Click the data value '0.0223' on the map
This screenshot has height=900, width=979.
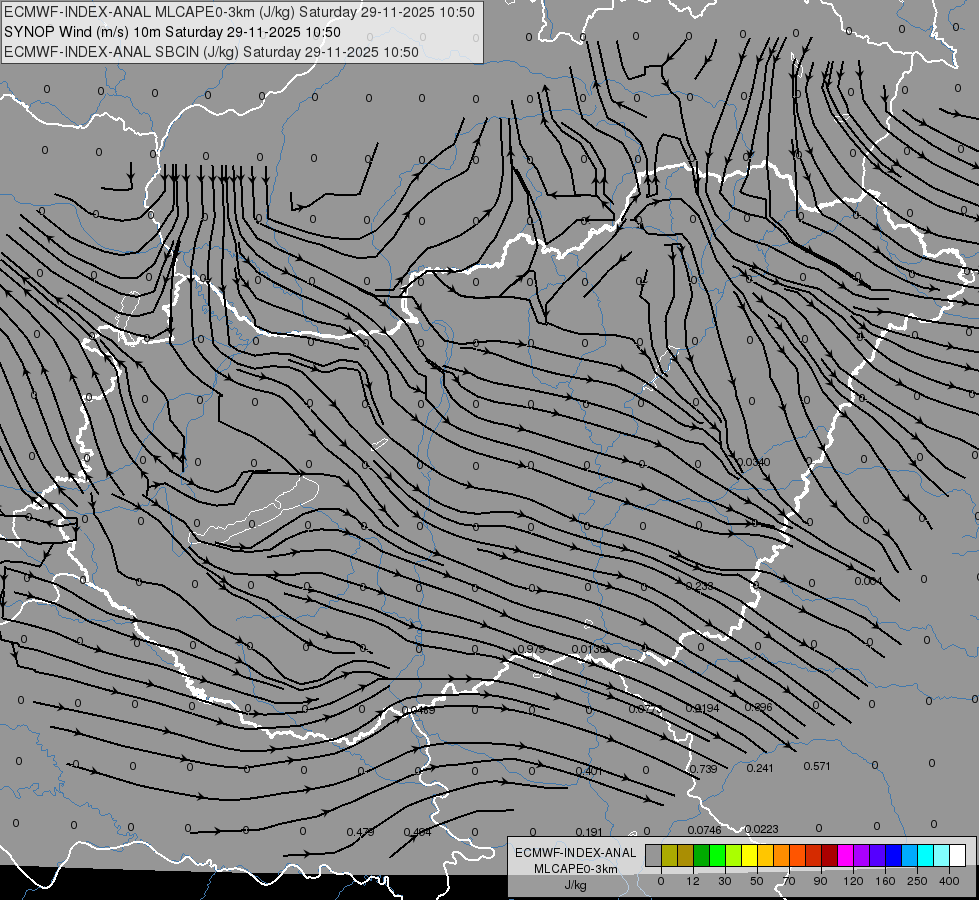click(x=762, y=829)
